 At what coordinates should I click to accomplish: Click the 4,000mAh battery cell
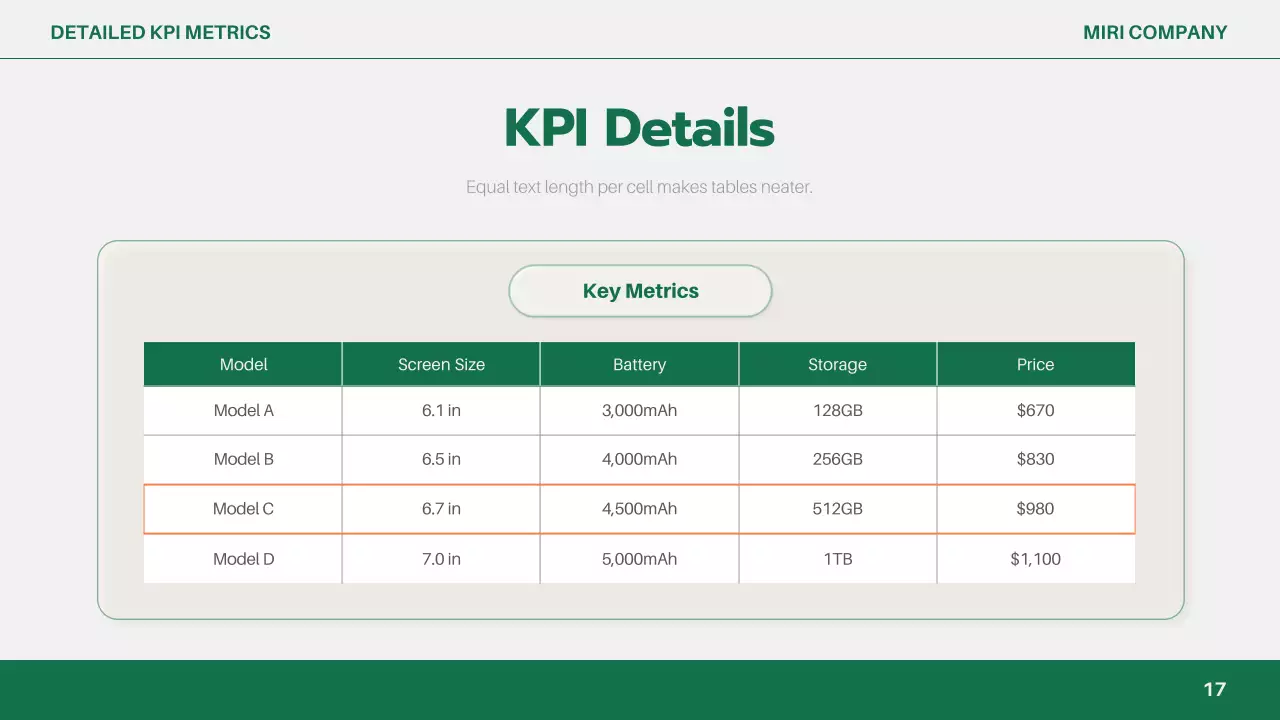point(639,459)
